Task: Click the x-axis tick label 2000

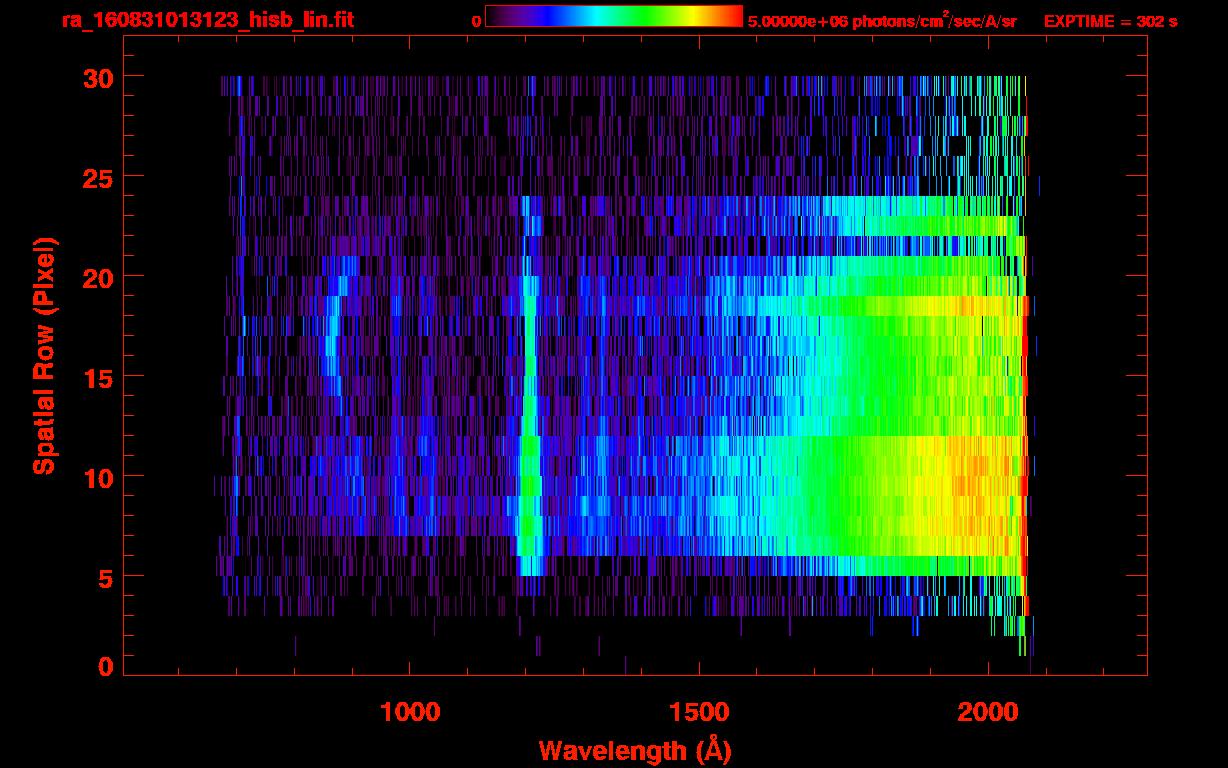Action: [x=989, y=712]
